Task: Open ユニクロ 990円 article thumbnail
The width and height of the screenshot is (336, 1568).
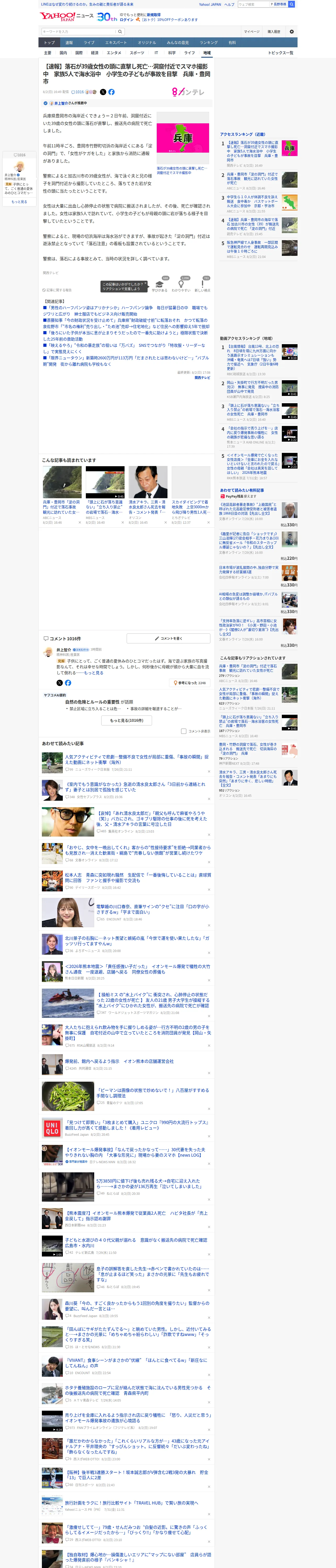Action: click(x=52, y=1128)
